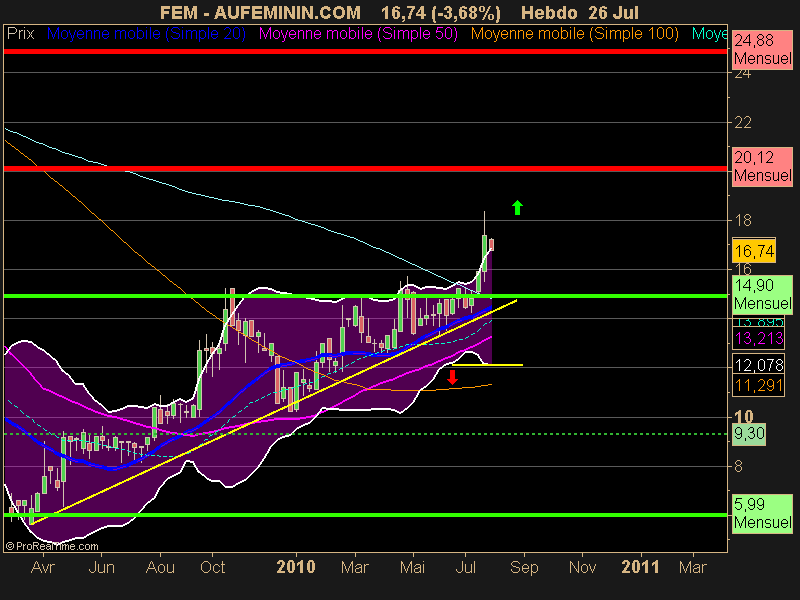Click the current price tag 16,74

pos(754,251)
